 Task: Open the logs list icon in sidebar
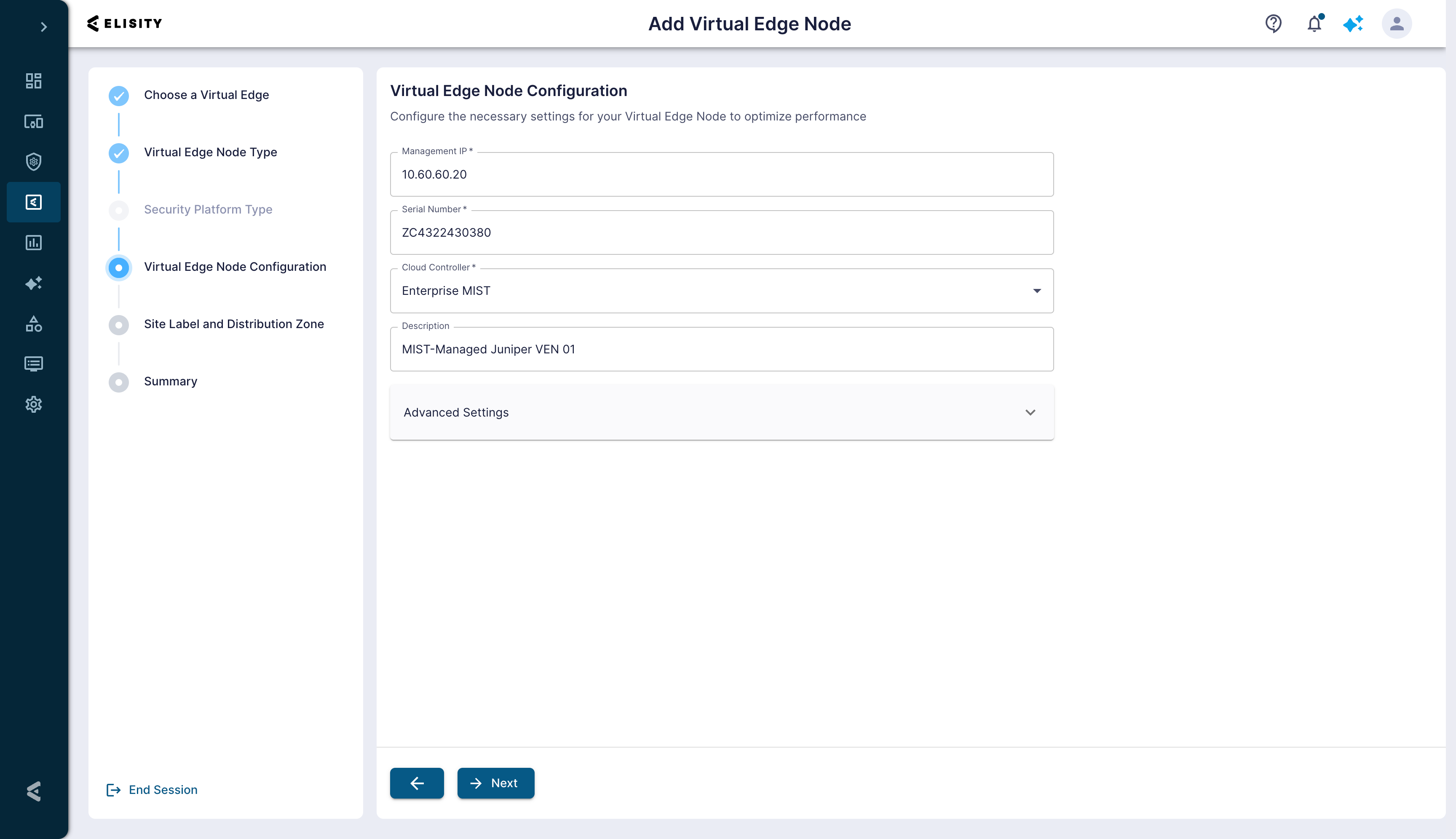point(33,363)
